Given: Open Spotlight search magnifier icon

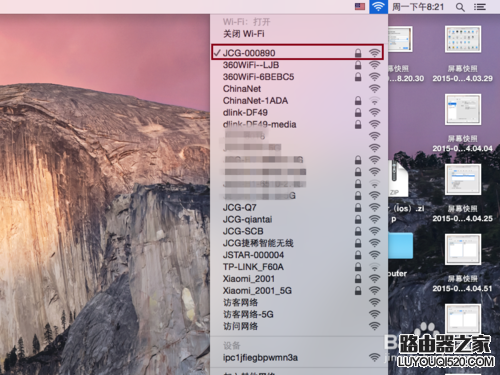Looking at the screenshot, I should coord(460,7).
